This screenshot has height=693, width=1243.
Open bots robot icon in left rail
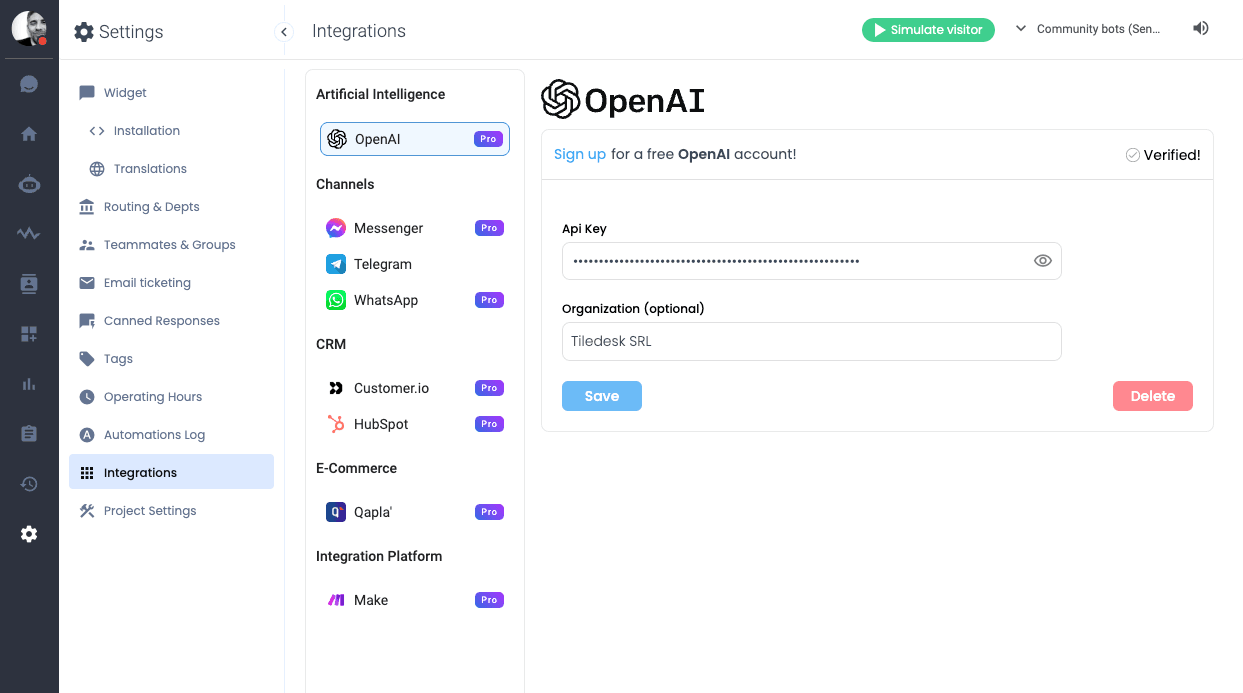29,184
